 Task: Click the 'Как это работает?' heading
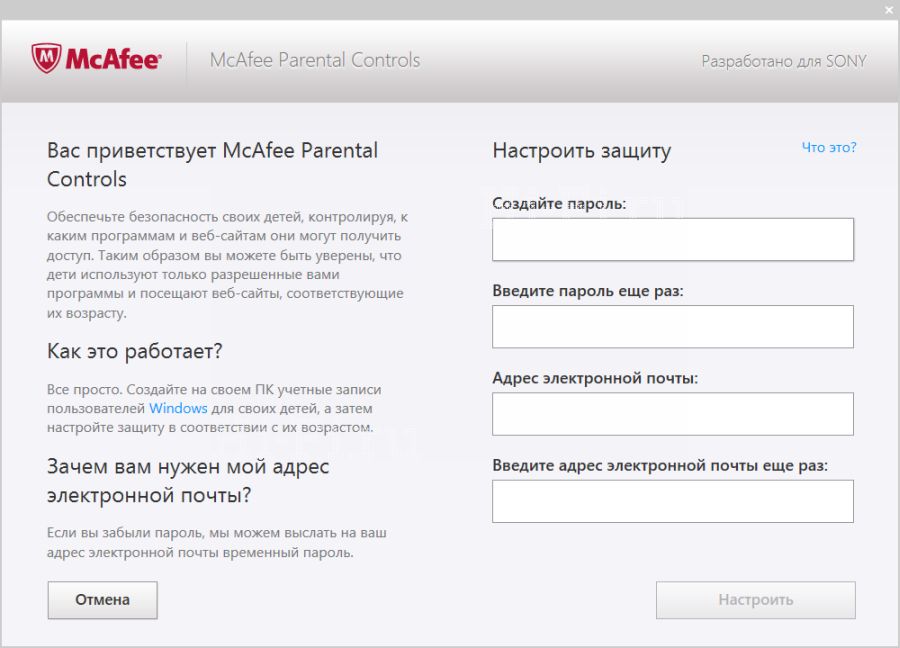[x=134, y=351]
